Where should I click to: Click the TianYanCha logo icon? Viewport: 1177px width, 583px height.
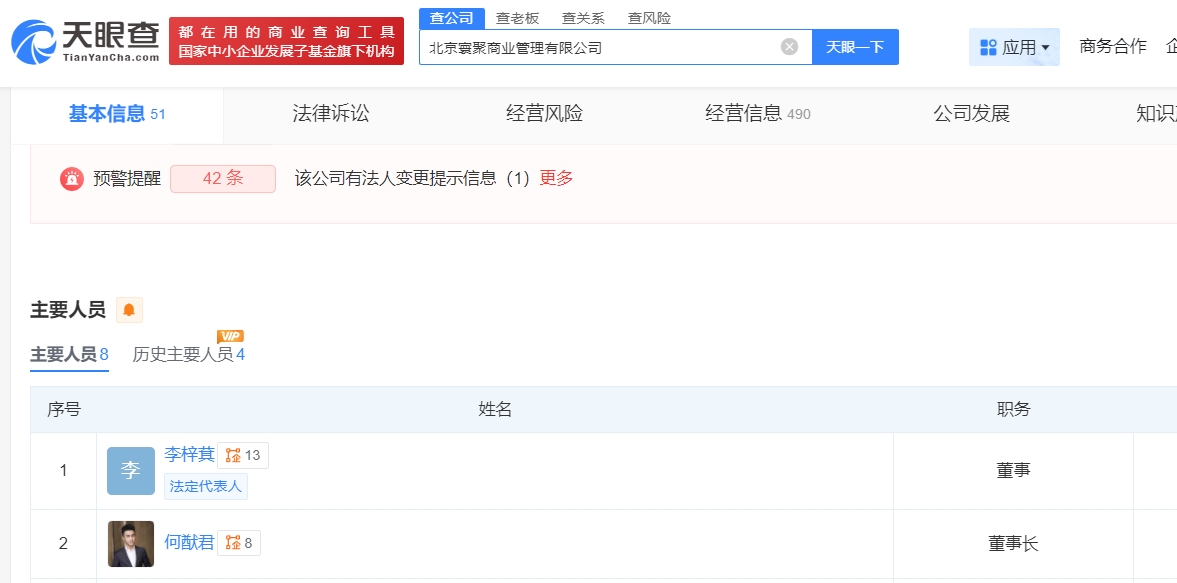click(x=33, y=41)
